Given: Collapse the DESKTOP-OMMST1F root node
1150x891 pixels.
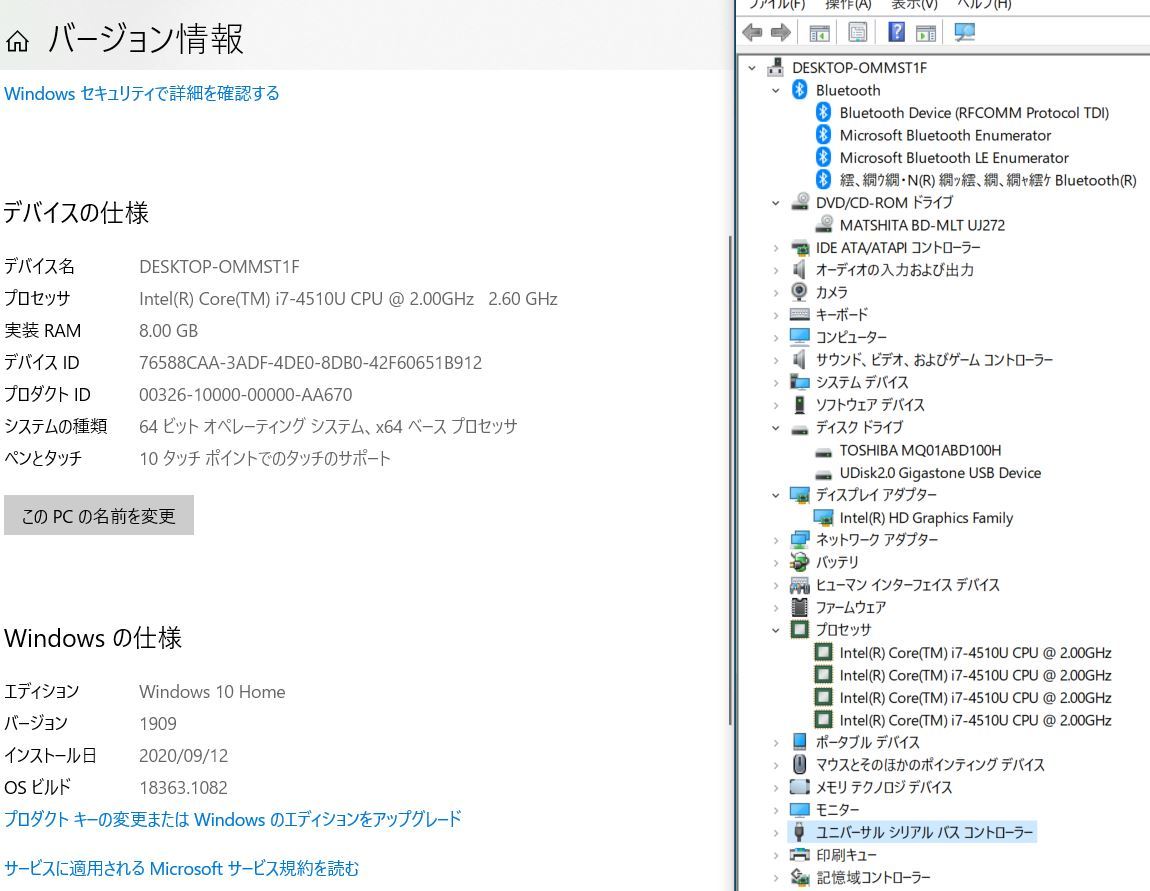Looking at the screenshot, I should coord(752,67).
